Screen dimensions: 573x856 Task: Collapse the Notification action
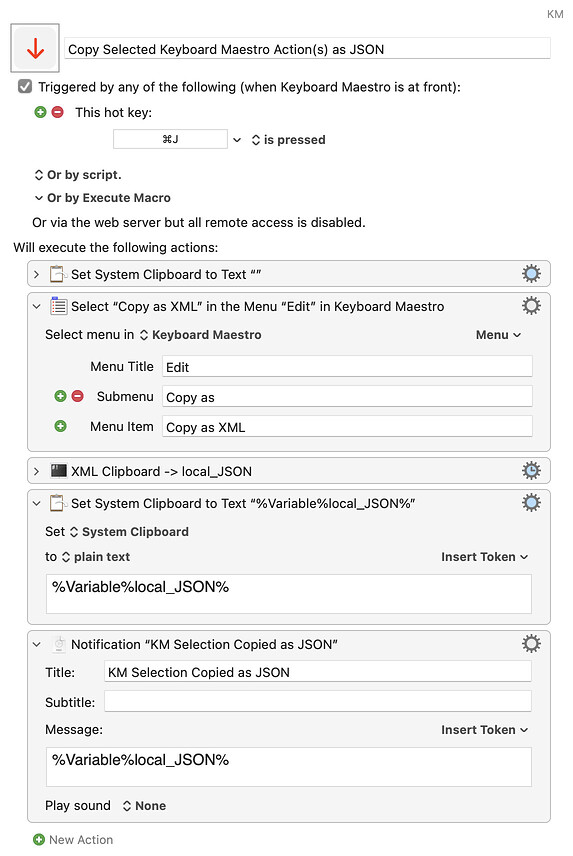coord(37,644)
